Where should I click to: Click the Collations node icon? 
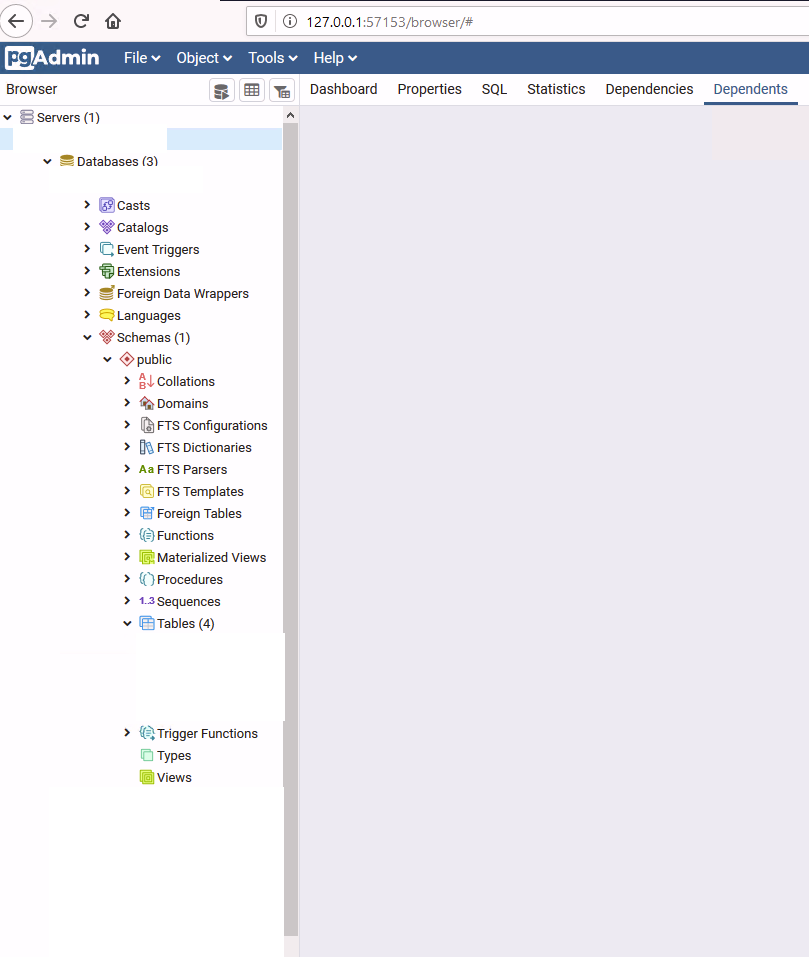pos(146,381)
